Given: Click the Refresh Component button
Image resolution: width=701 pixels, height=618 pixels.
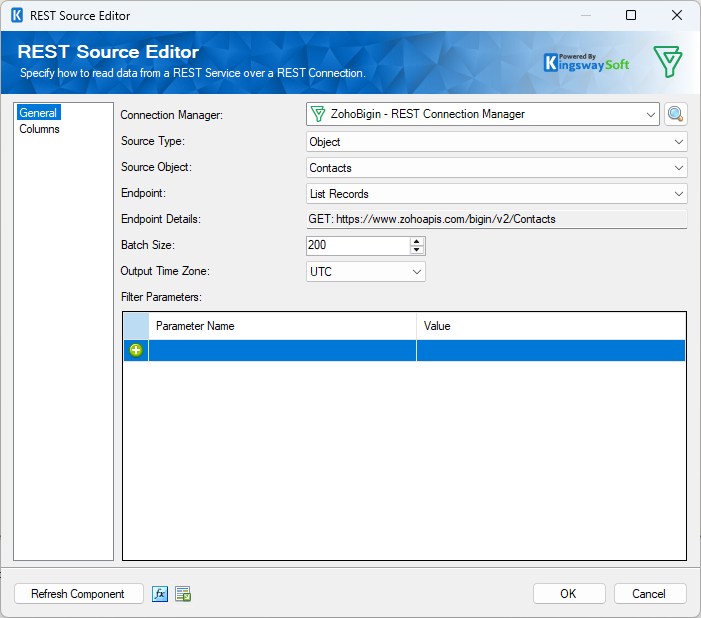Looking at the screenshot, I should pyautogui.click(x=78, y=594).
